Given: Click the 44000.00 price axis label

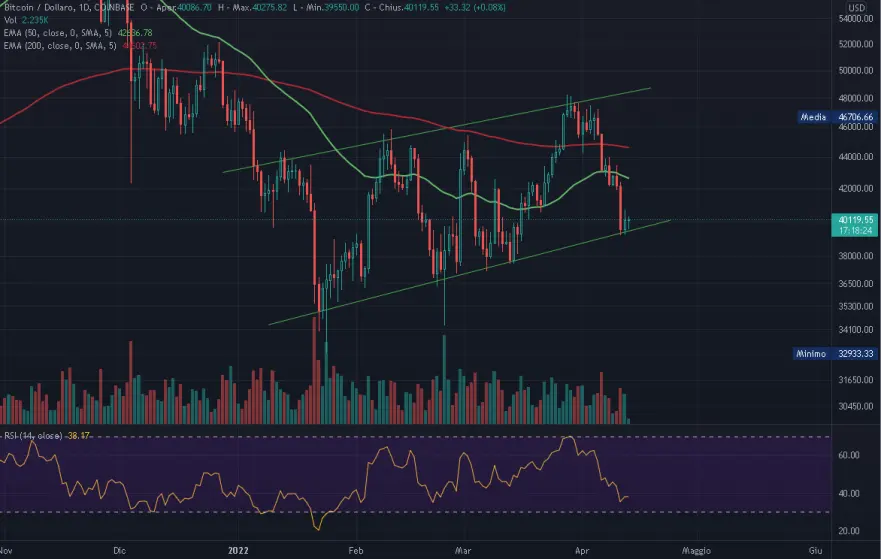Looking at the screenshot, I should click(856, 157).
